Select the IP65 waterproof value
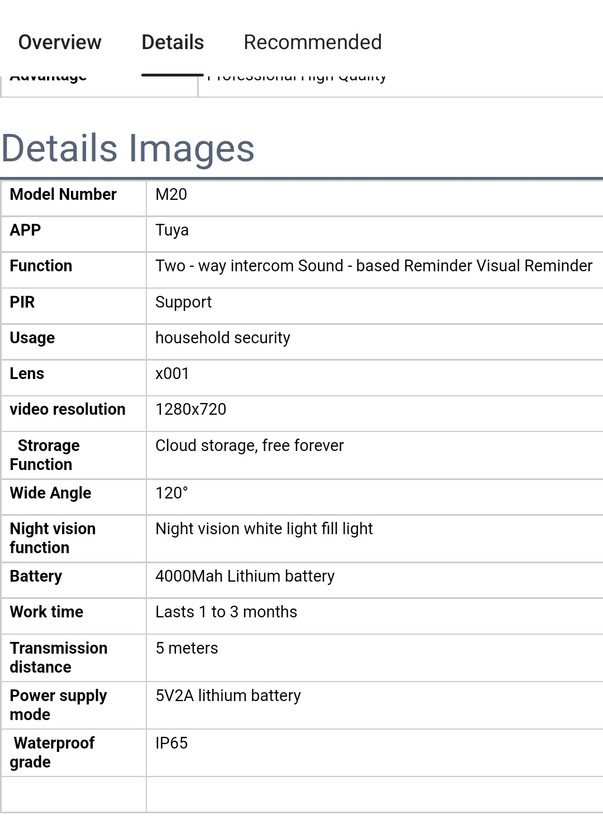 click(172, 743)
